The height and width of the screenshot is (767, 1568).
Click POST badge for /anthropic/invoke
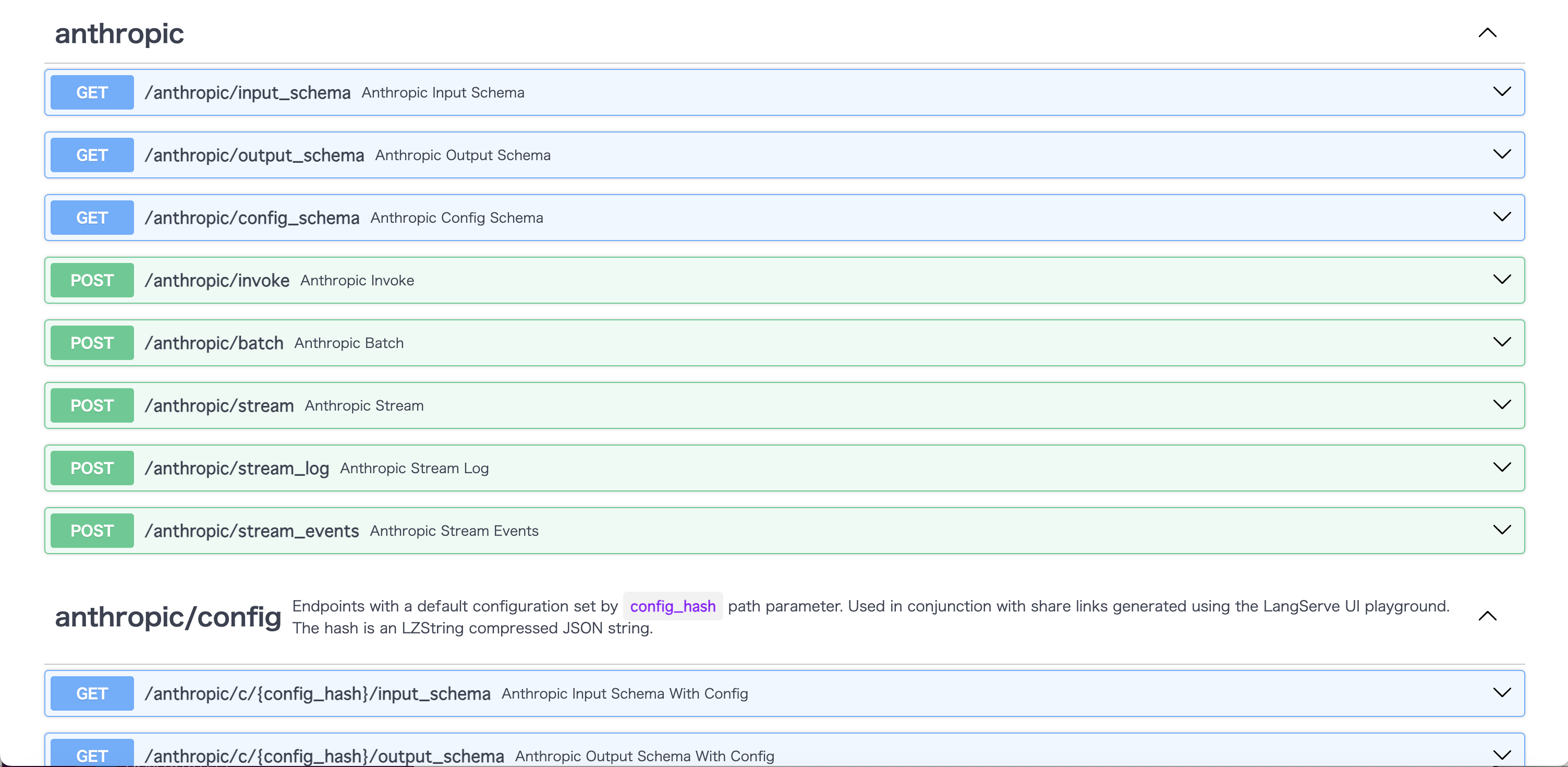click(92, 280)
